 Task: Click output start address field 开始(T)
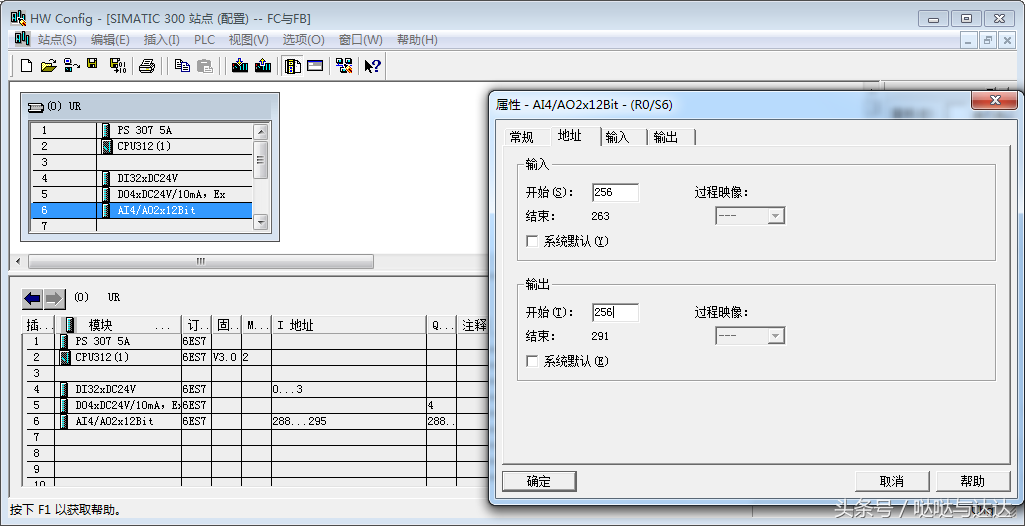[x=615, y=312]
